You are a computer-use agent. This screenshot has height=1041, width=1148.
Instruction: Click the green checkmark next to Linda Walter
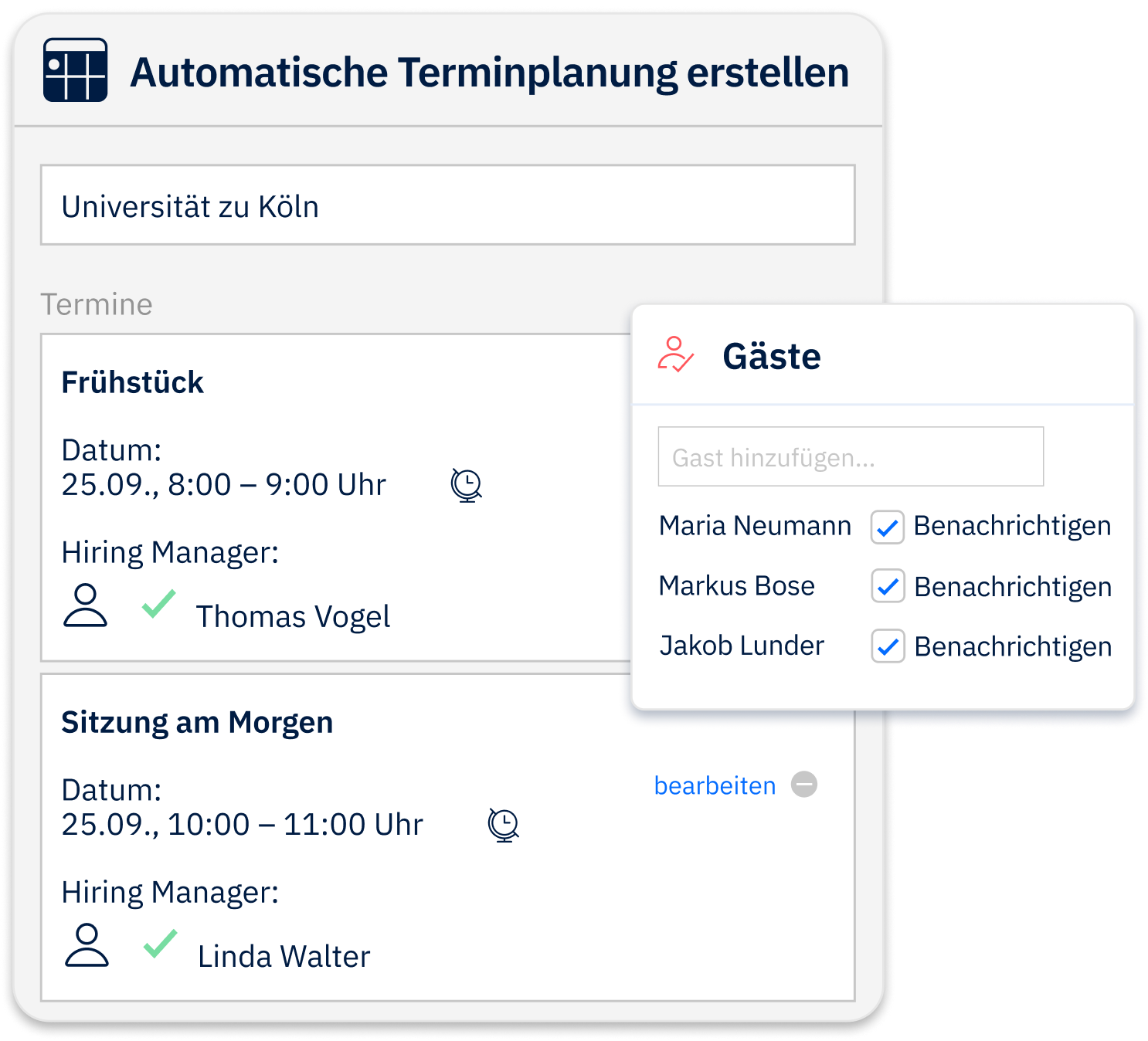click(x=161, y=944)
